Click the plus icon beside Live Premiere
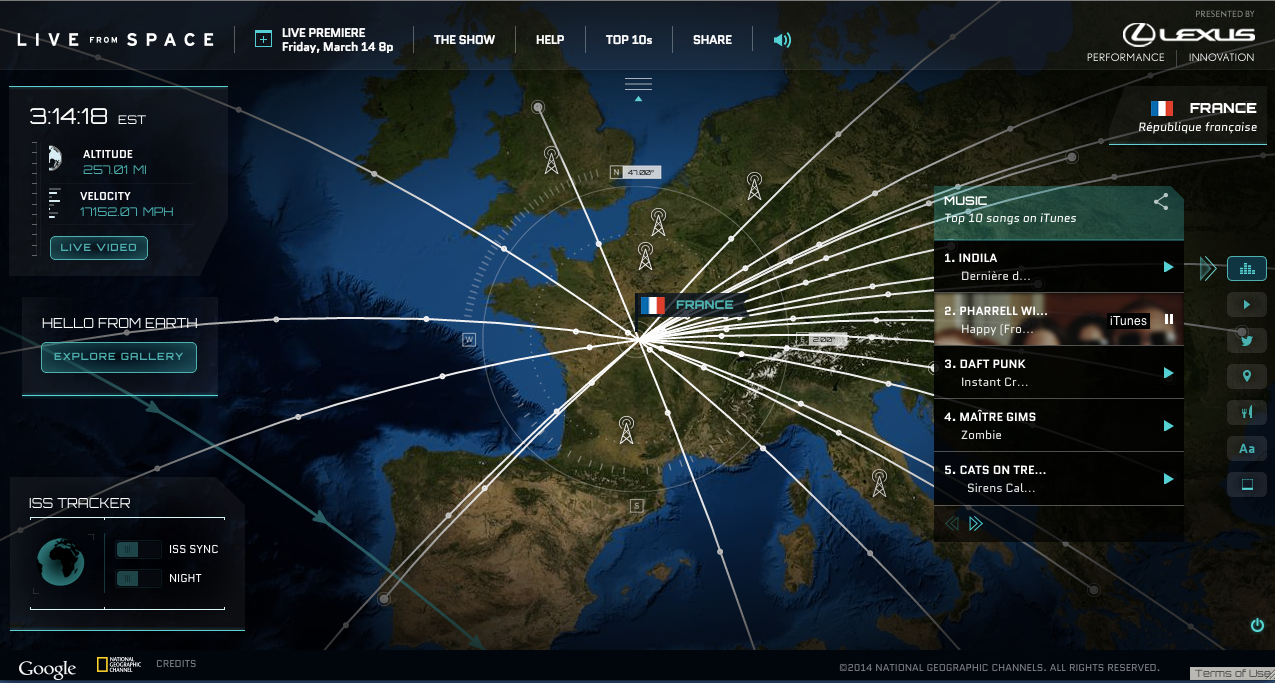 click(x=263, y=39)
